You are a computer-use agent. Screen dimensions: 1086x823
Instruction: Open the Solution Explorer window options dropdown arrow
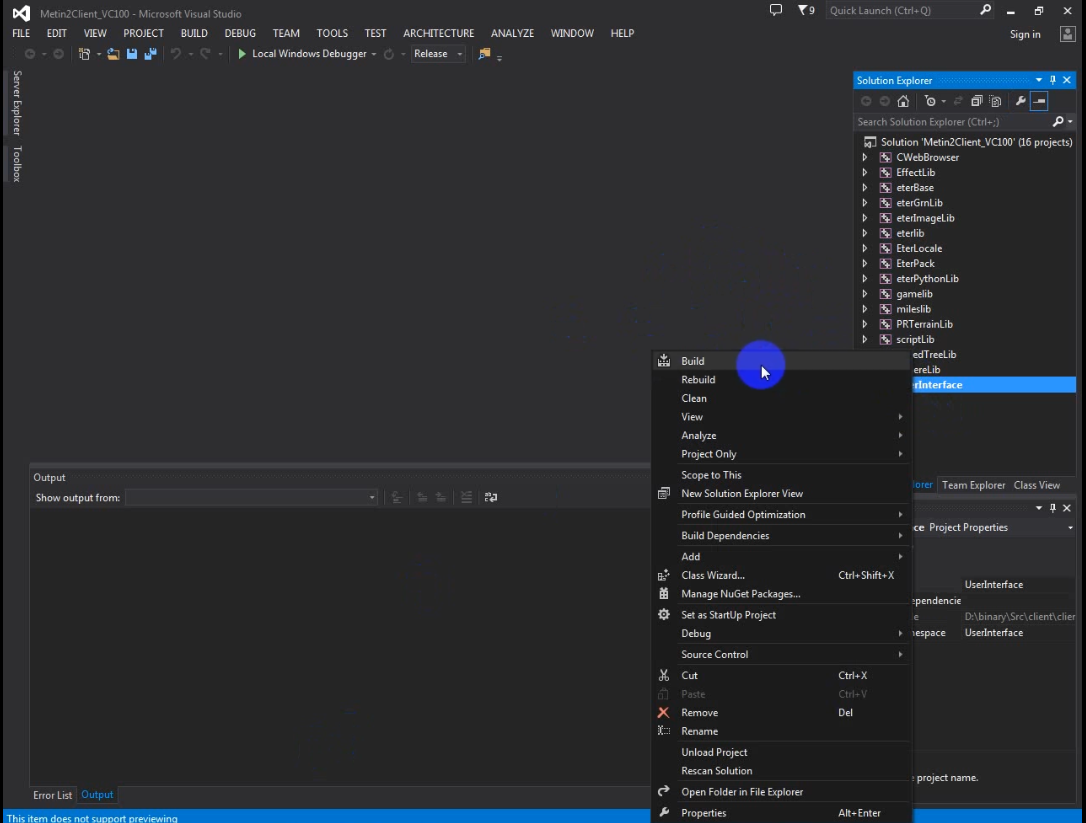[x=1039, y=80]
